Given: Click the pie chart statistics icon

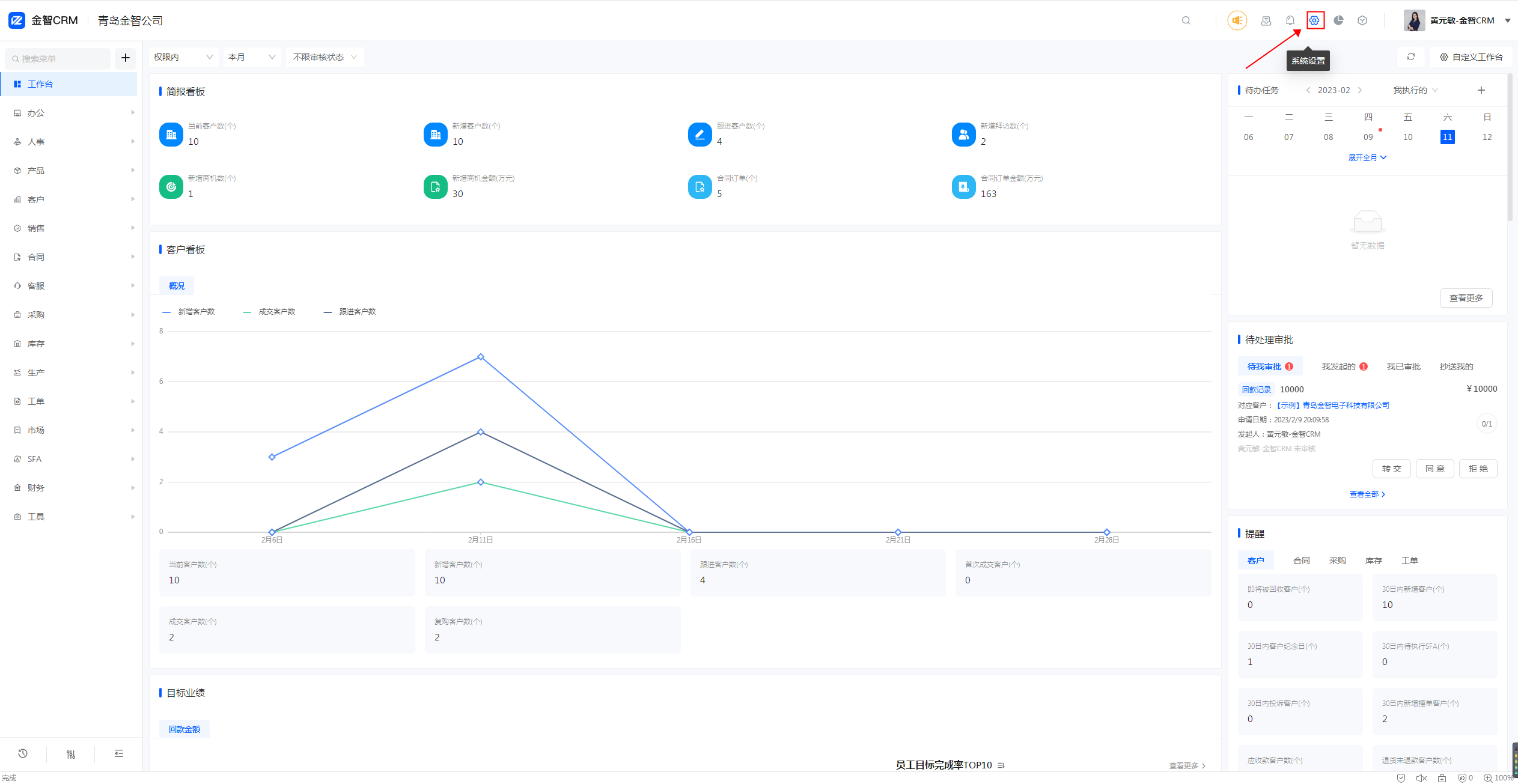Looking at the screenshot, I should tap(1338, 20).
